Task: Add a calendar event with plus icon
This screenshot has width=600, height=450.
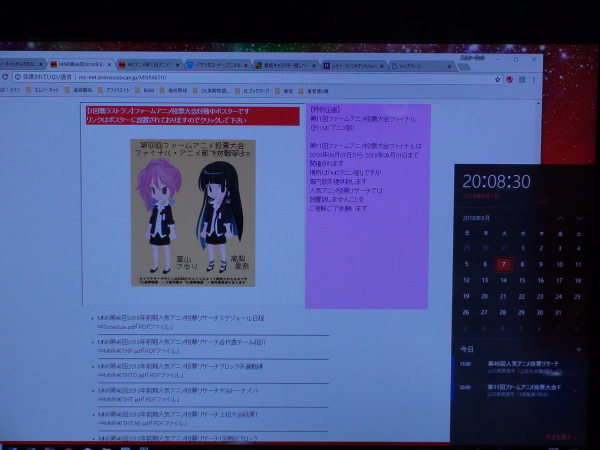Action: 578,349
